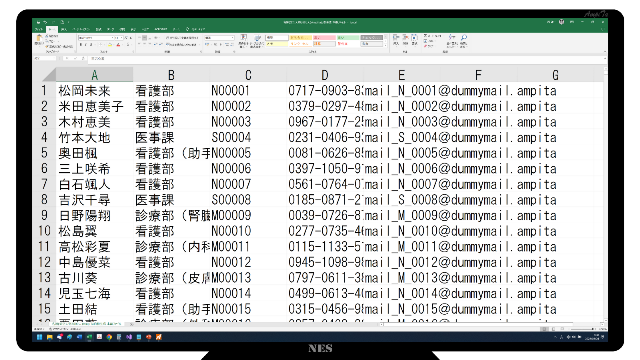Open Format as Table in the ribbon
Viewport: 640px width, 360px height.
pyautogui.click(x=258, y=41)
